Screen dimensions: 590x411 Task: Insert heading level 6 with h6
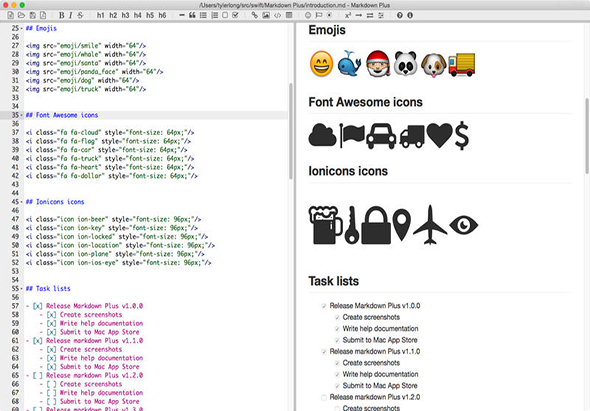point(162,15)
